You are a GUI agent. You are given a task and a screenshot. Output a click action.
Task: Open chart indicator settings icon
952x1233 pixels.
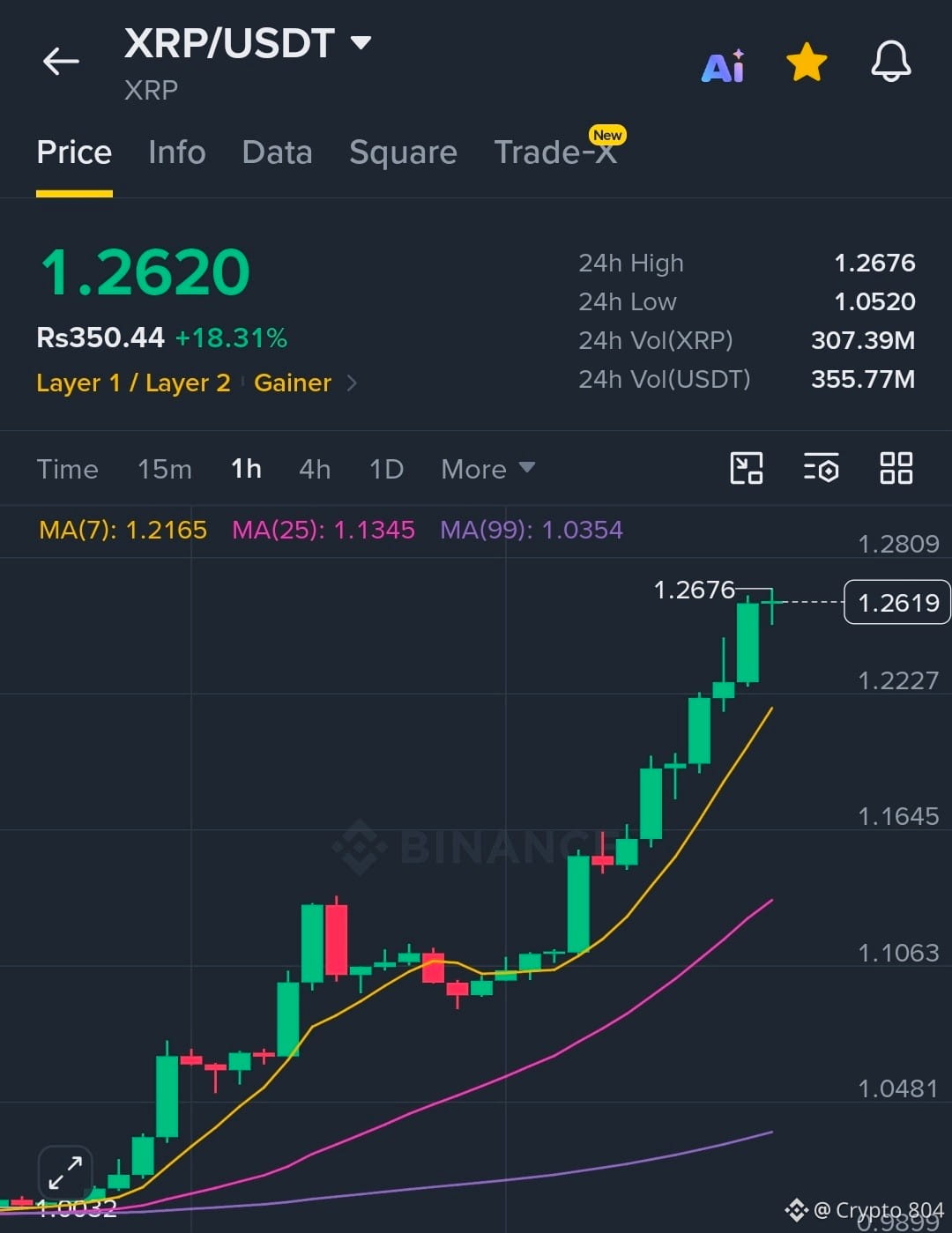click(822, 468)
